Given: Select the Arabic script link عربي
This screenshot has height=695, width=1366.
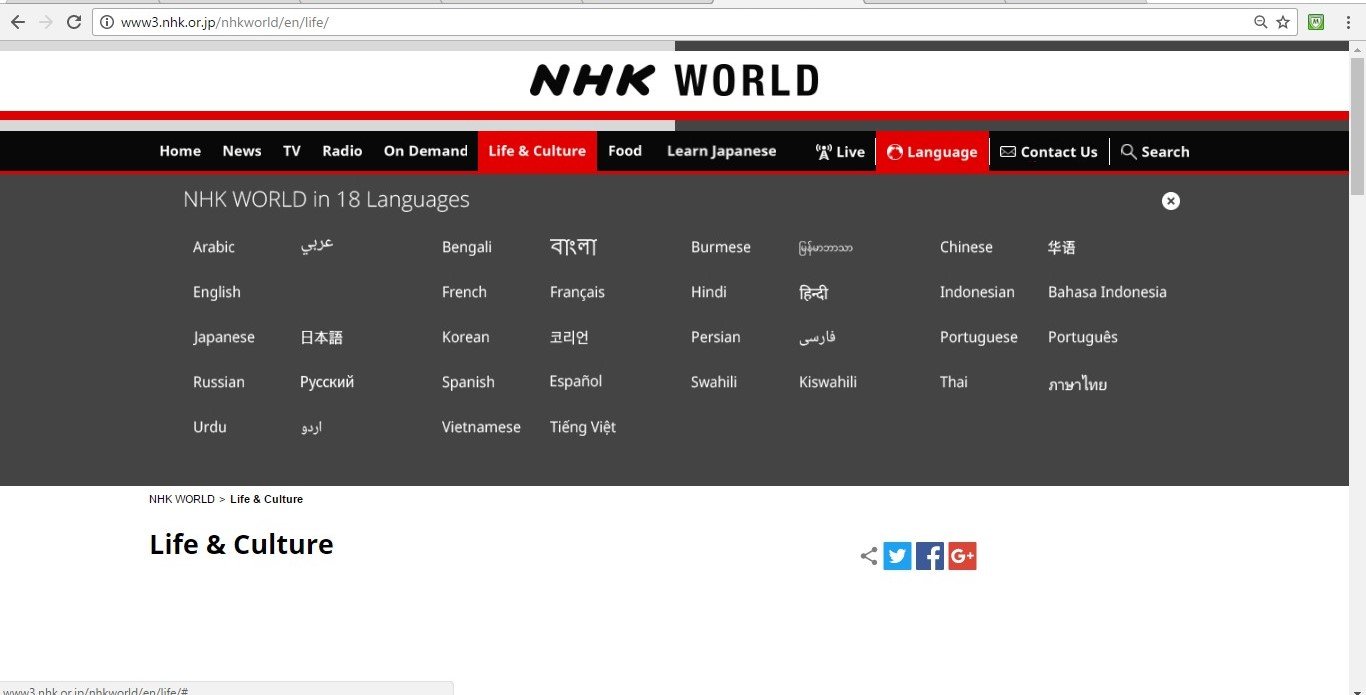Looking at the screenshot, I should point(316,245).
